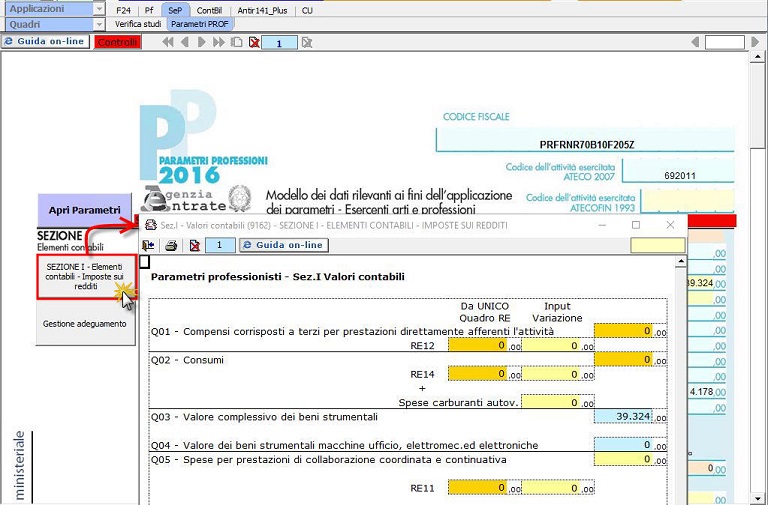Close the Sez.I Valori contabili window
The height and width of the screenshot is (505, 768).
[x=670, y=225]
